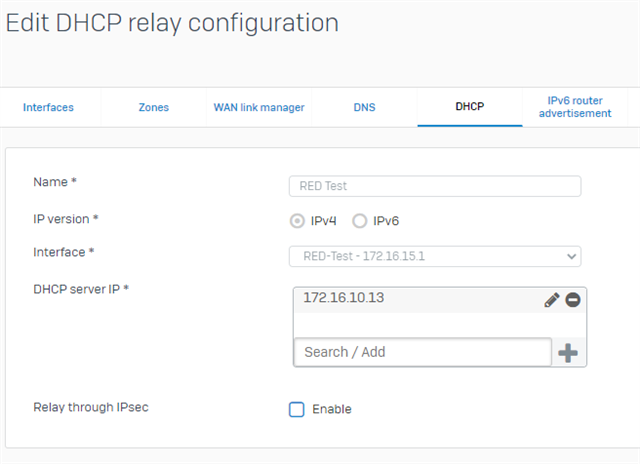Enable the Relay through IPsec checkbox
Image resolution: width=640 pixels, height=464 pixels.
coord(297,409)
